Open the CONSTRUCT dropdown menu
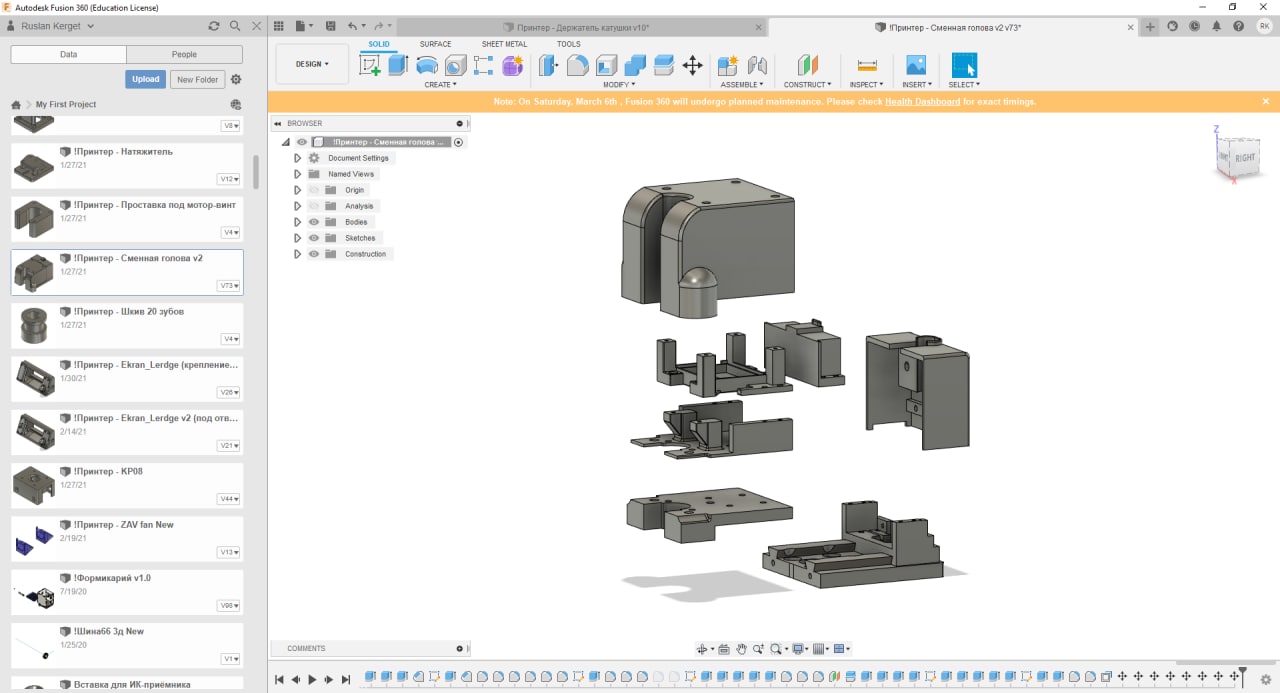1280x693 pixels. pos(808,85)
